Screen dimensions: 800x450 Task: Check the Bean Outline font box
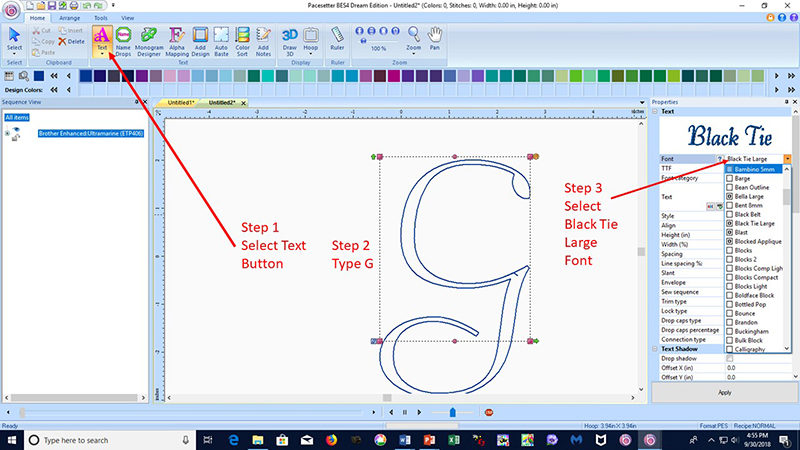(x=730, y=186)
